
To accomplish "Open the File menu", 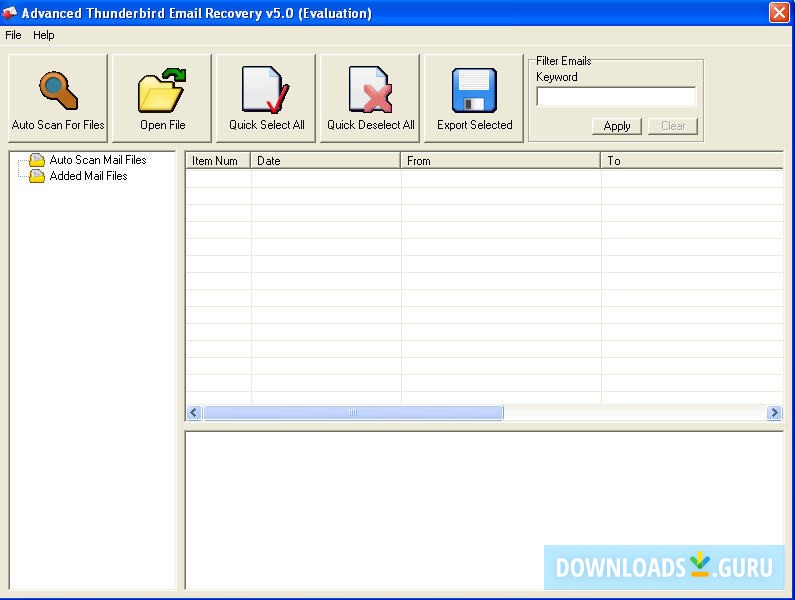I will click(x=13, y=35).
